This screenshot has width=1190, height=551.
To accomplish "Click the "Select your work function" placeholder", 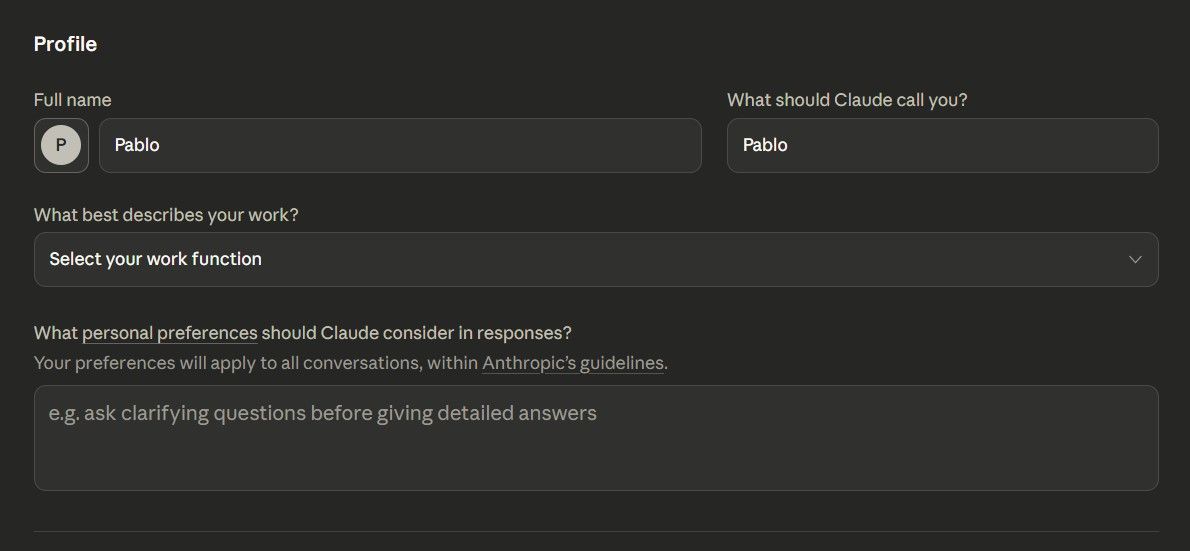I will (x=155, y=259).
